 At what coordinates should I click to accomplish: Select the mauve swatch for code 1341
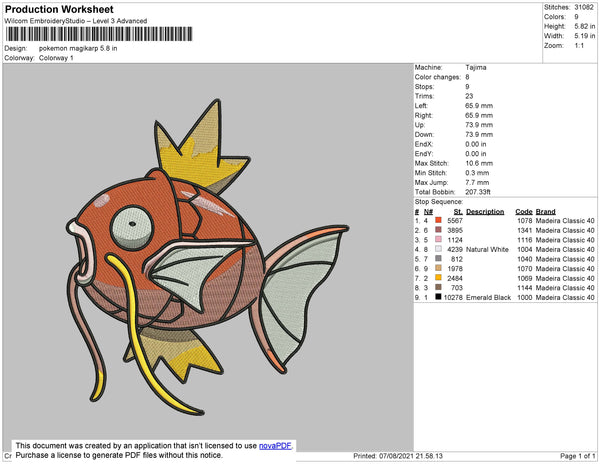click(439, 230)
